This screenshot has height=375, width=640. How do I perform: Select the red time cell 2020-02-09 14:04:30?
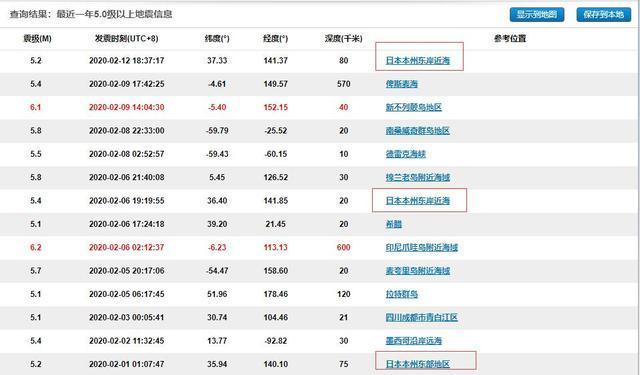pyautogui.click(x=127, y=107)
